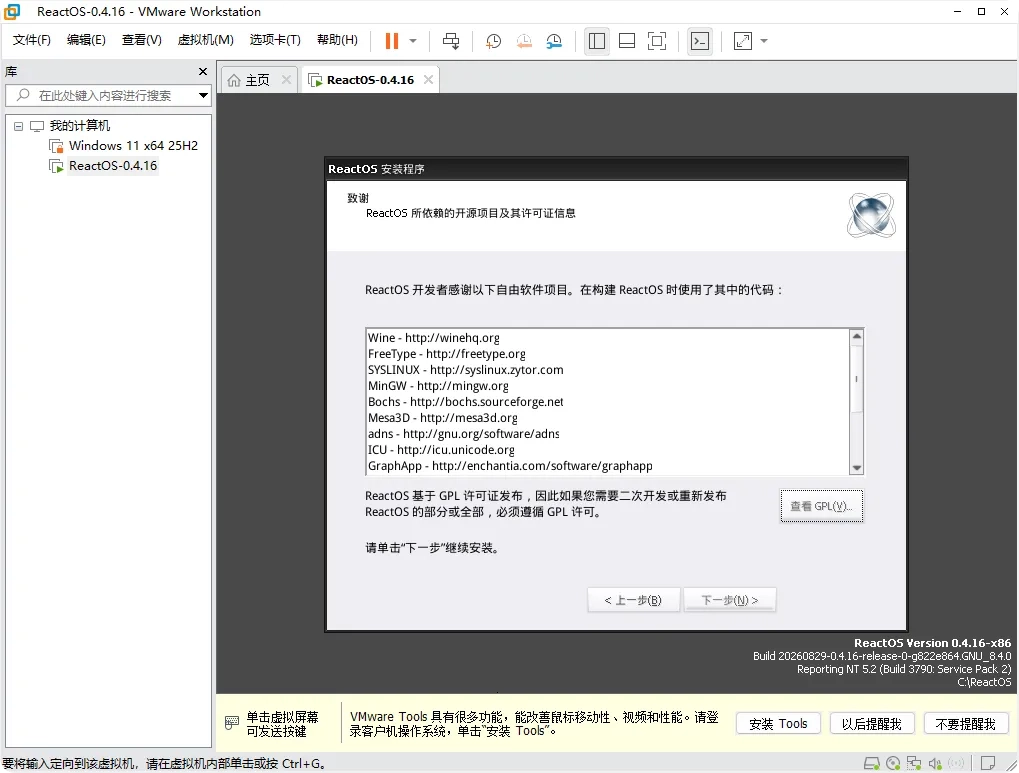Enter full screen mode via toolbar icon
This screenshot has width=1019, height=773.
657,41
